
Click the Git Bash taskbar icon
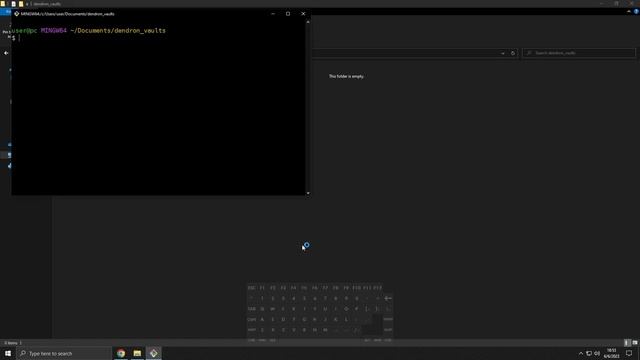(x=153, y=353)
